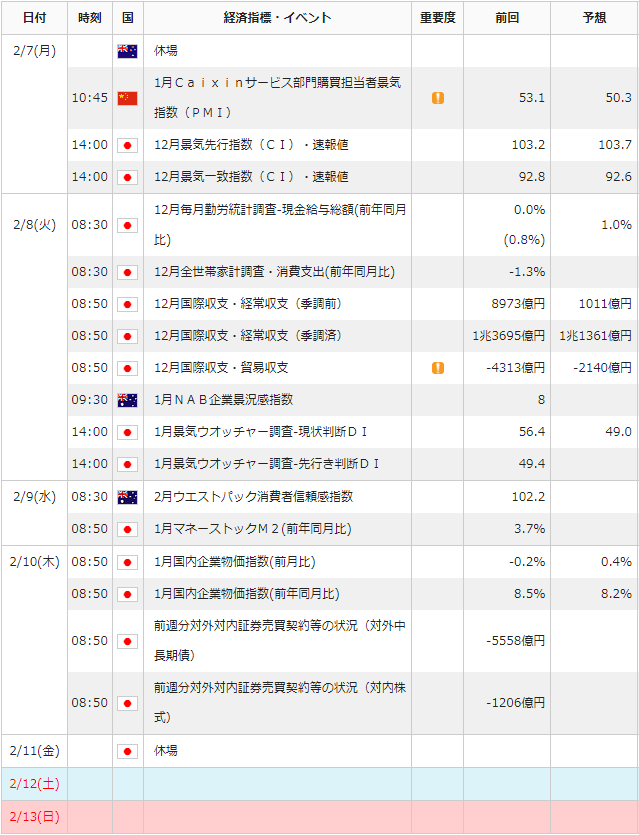Screen dimensions: 639x835
Task: Click previous value 102.2
Action: tap(528, 497)
